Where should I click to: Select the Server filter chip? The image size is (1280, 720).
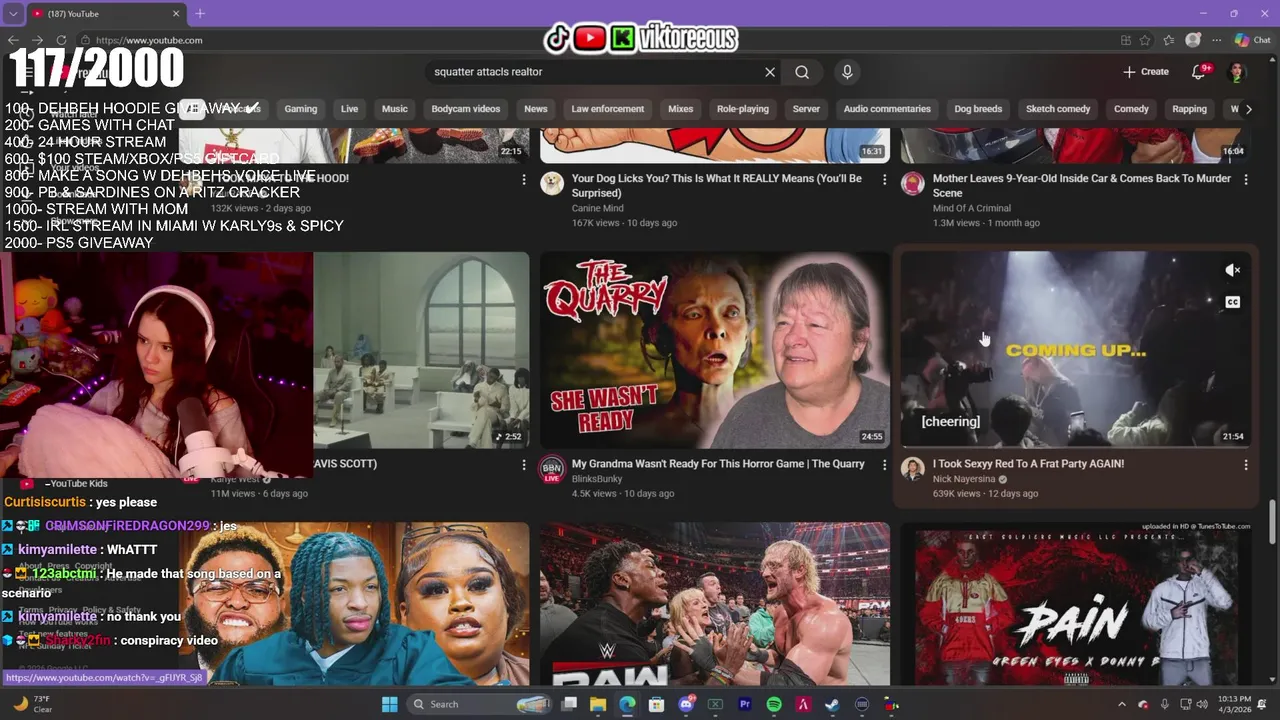[806, 109]
